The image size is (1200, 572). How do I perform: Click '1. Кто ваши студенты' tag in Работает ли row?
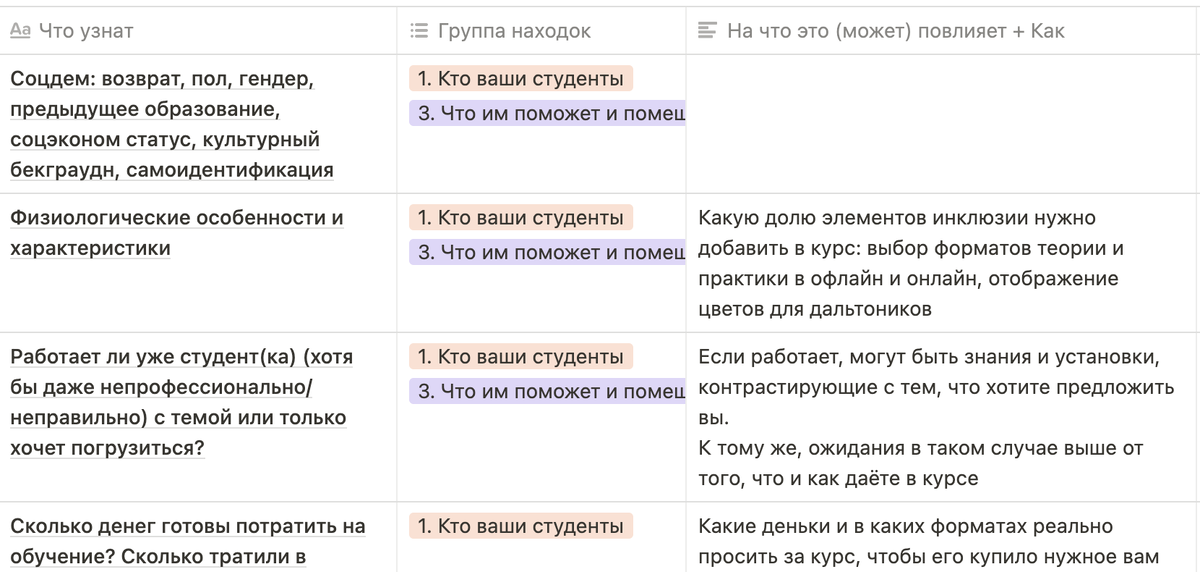(521, 357)
